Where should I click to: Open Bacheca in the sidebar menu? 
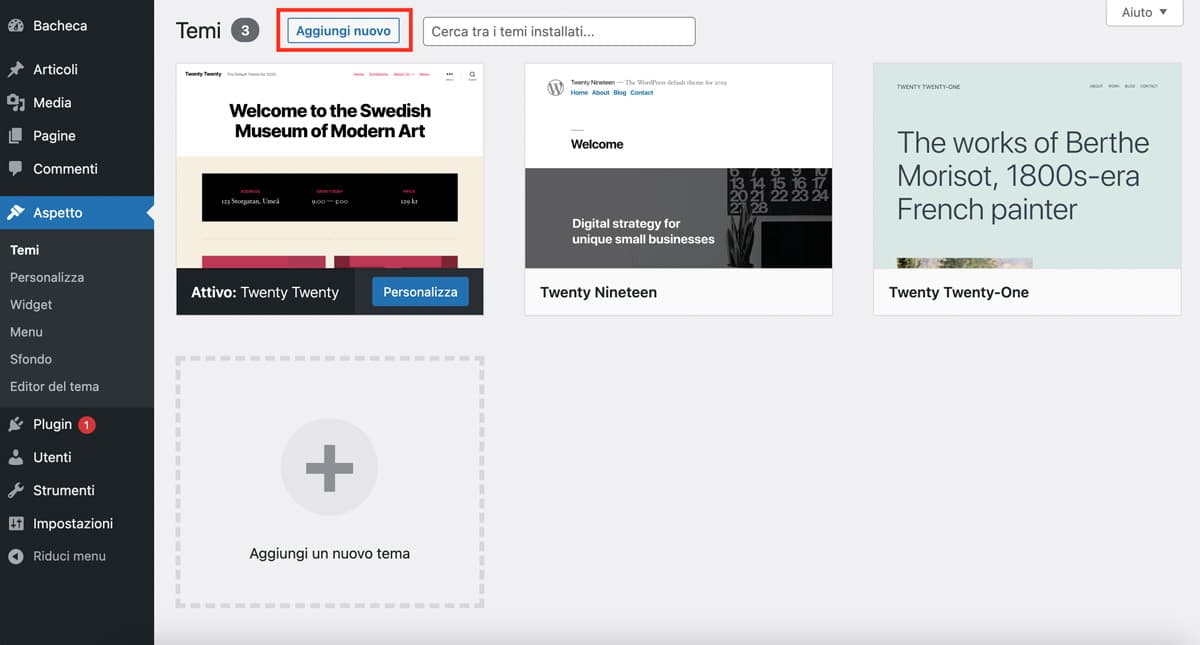[x=77, y=26]
